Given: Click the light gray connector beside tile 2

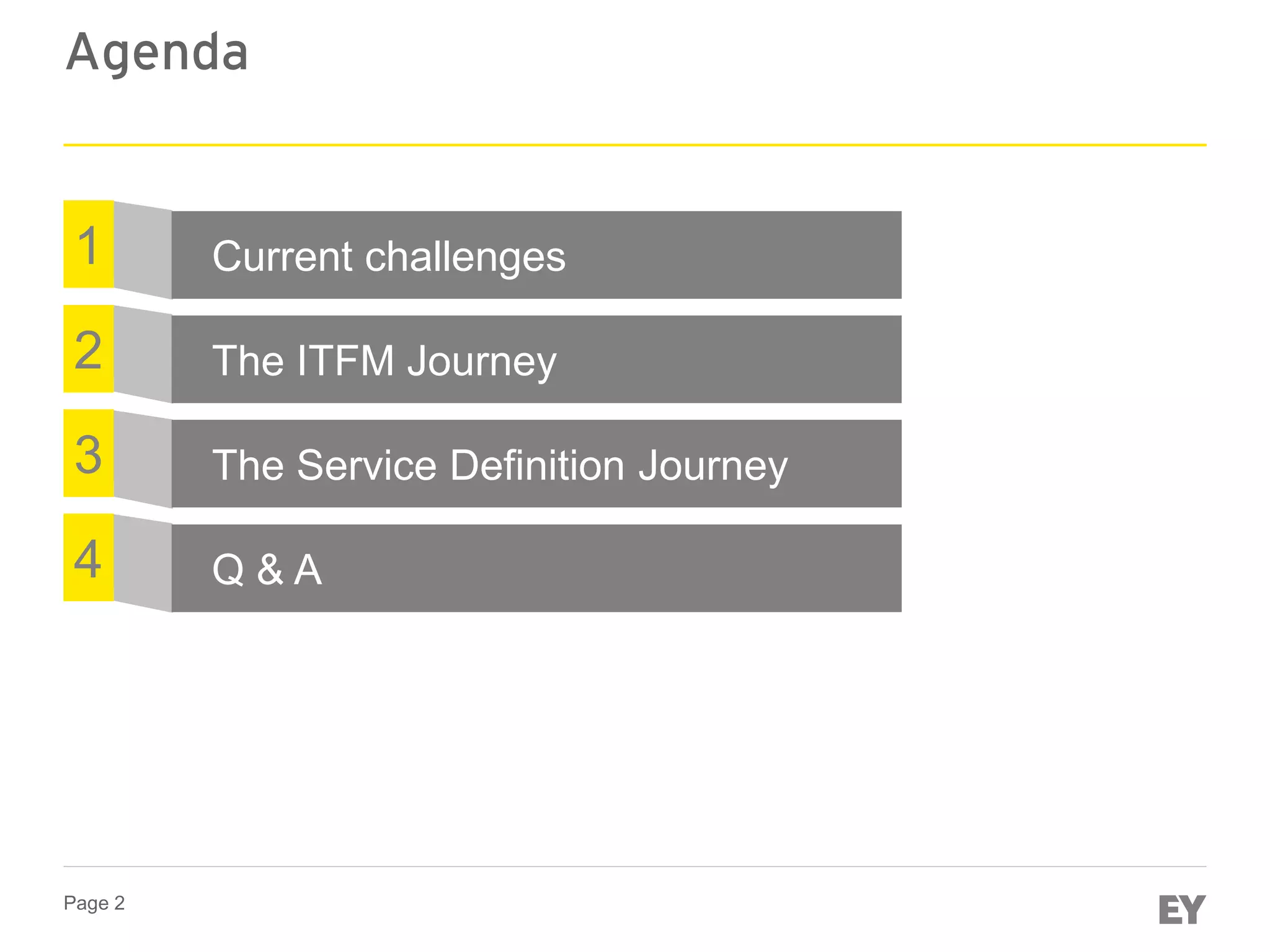Looking at the screenshot, I should (143, 355).
